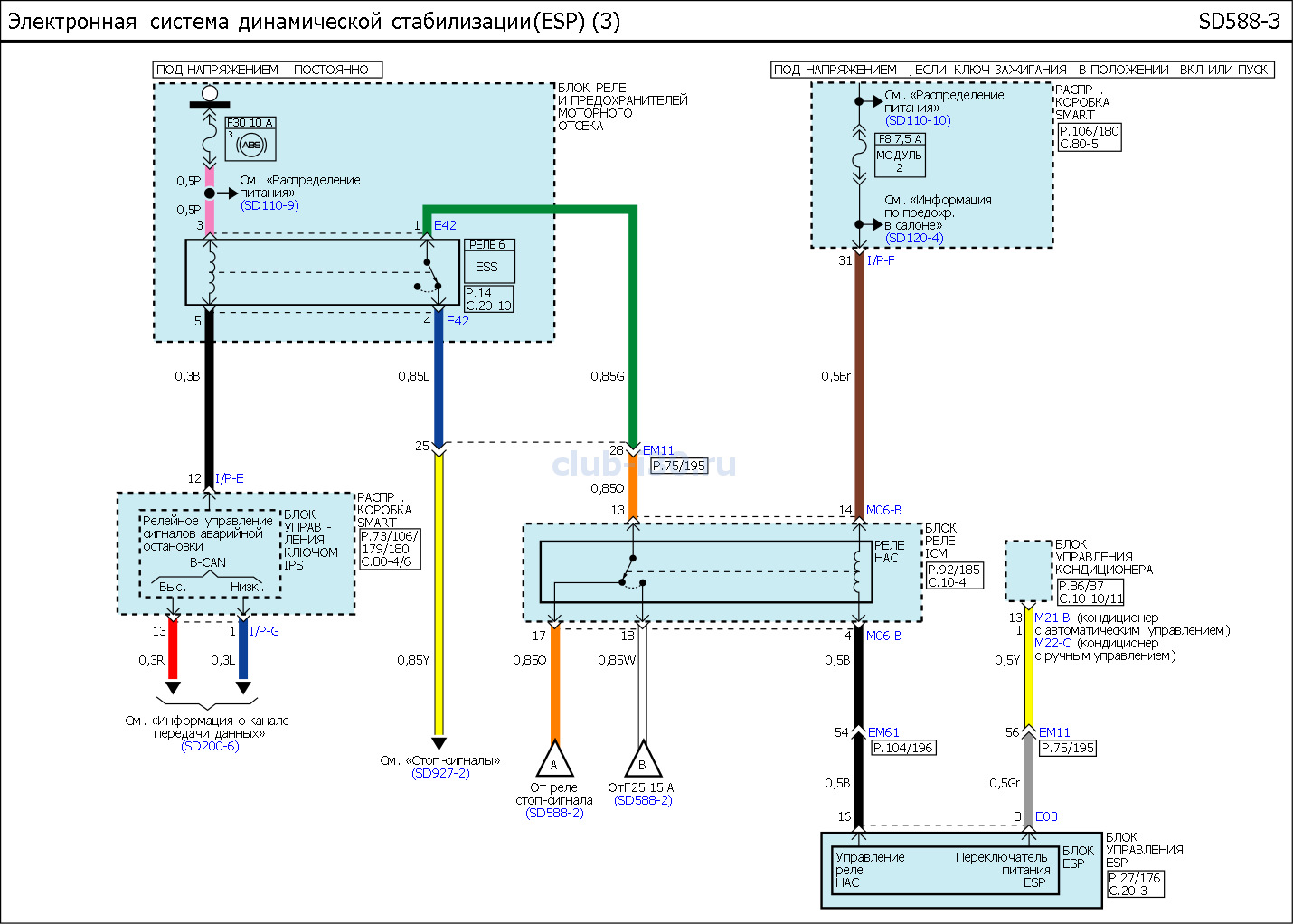Select connector label I/P-E
The height and width of the screenshot is (924, 1293).
tap(230, 478)
